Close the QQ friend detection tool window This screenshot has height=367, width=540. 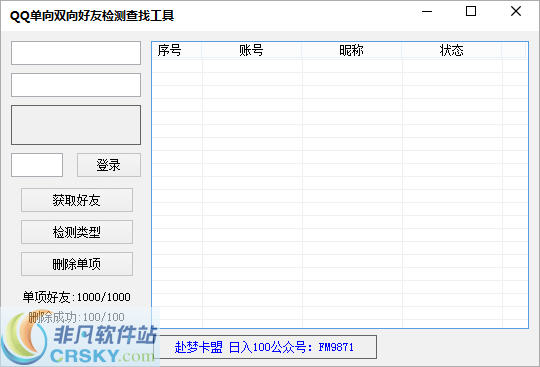point(516,11)
